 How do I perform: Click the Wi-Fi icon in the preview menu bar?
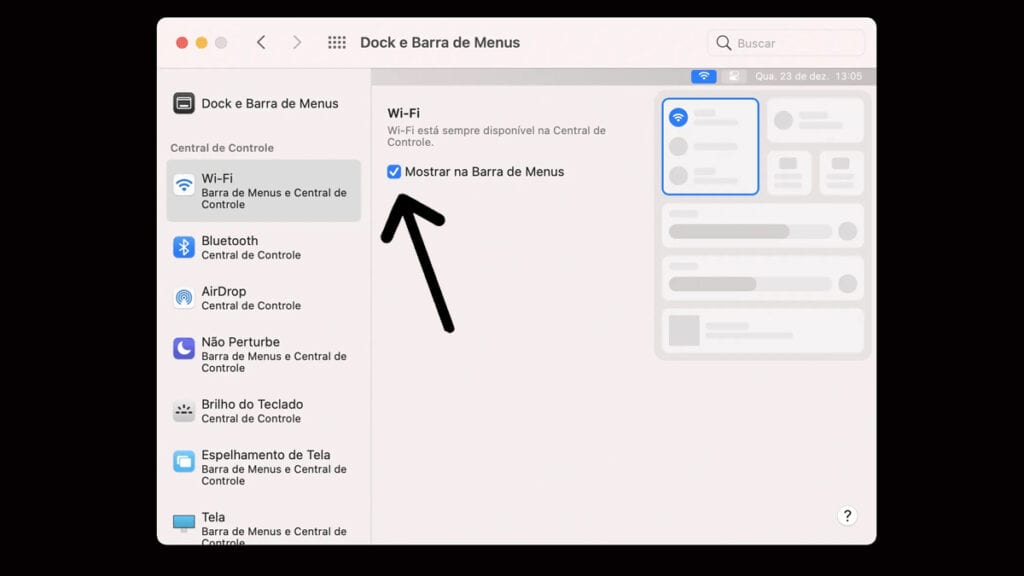pos(704,76)
